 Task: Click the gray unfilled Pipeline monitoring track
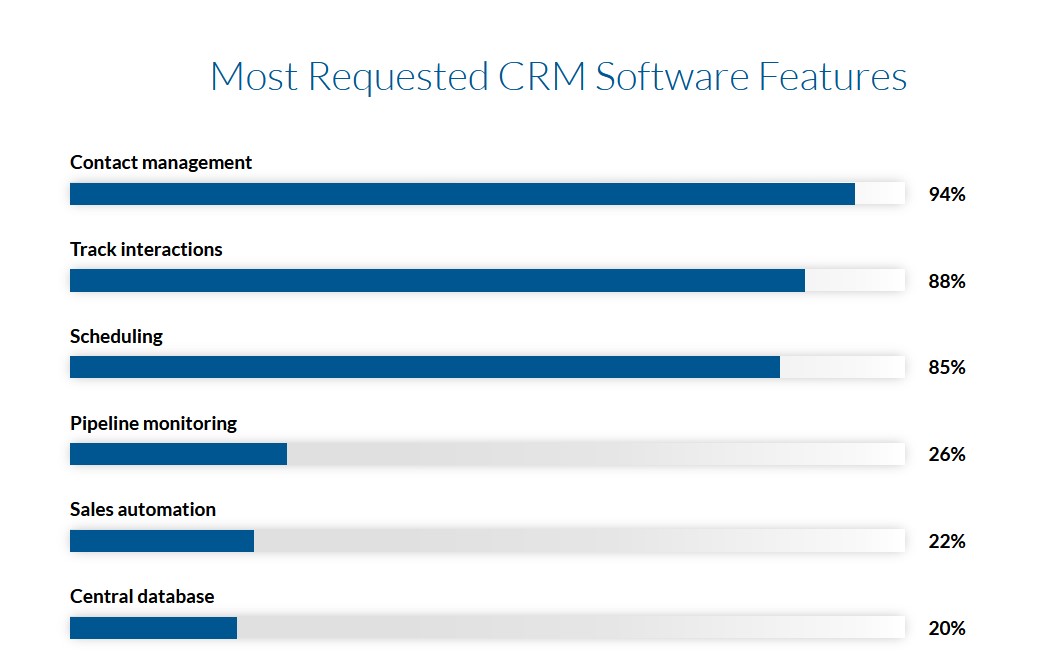595,454
